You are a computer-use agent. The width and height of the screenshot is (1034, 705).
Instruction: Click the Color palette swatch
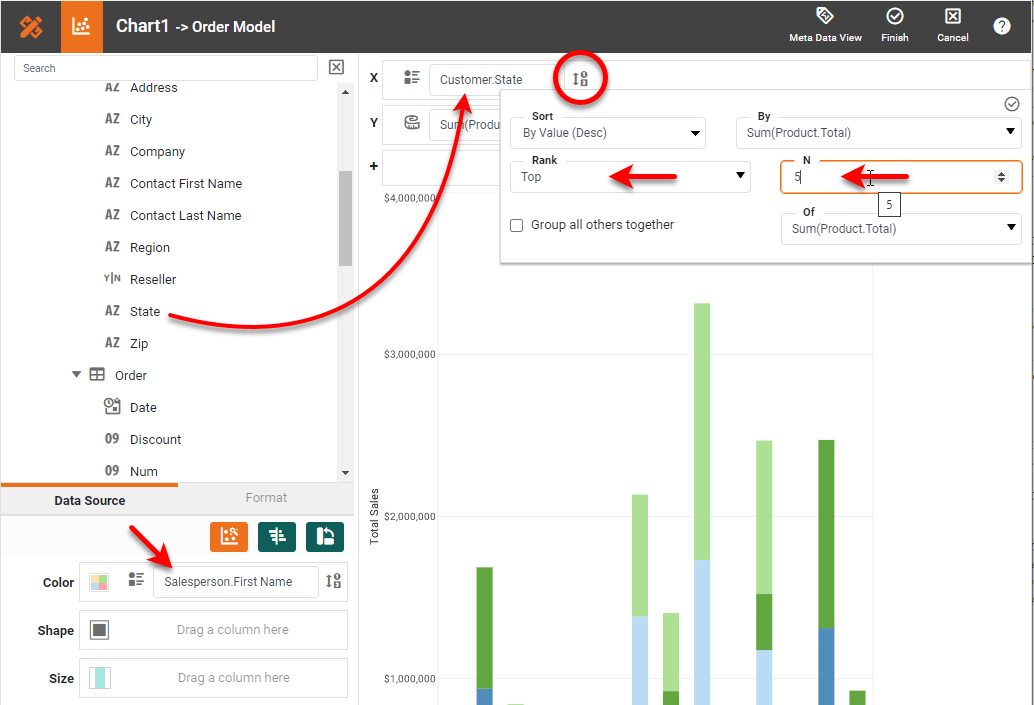tap(99, 582)
